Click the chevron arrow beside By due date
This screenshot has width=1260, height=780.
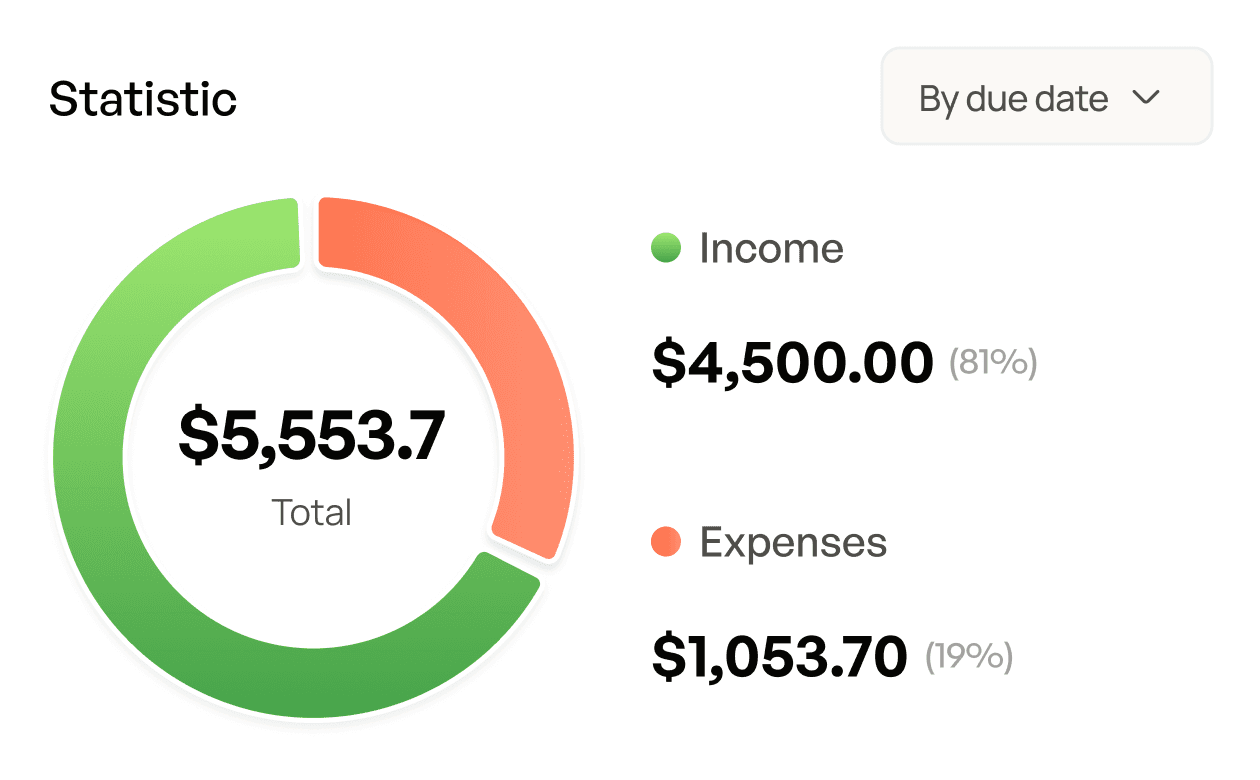[x=1145, y=97]
